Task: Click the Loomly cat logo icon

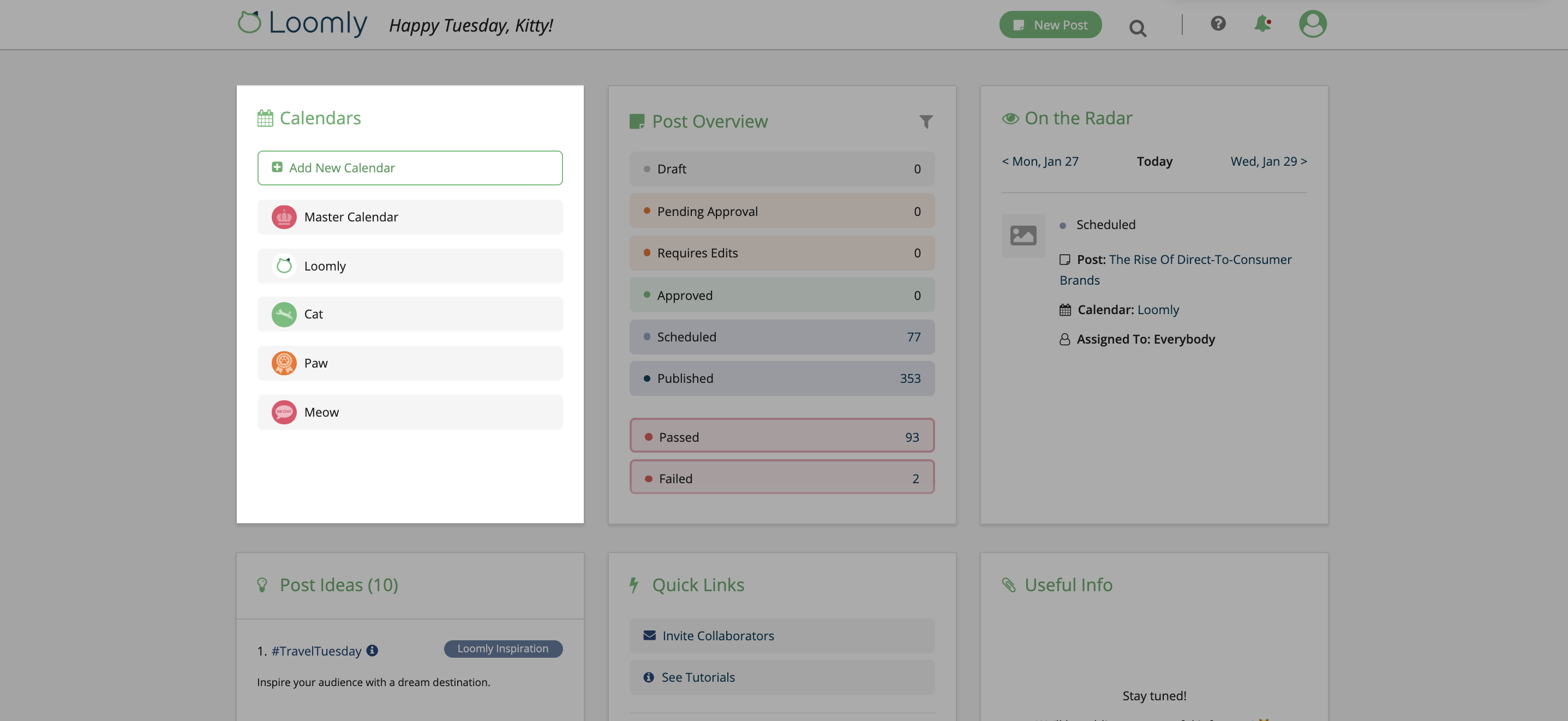Action: [x=249, y=22]
